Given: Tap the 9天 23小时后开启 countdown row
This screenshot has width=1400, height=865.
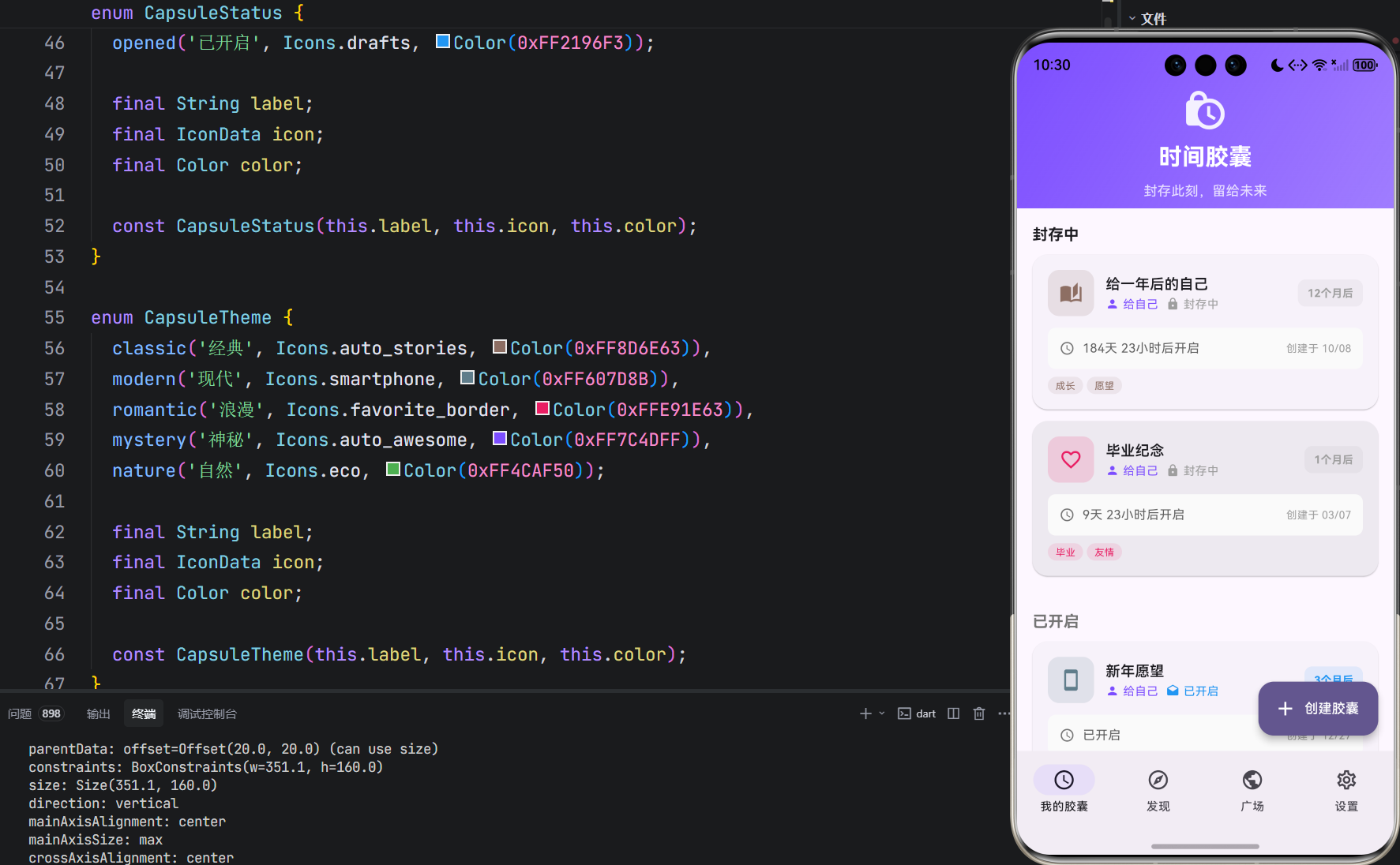Looking at the screenshot, I should 1205,515.
